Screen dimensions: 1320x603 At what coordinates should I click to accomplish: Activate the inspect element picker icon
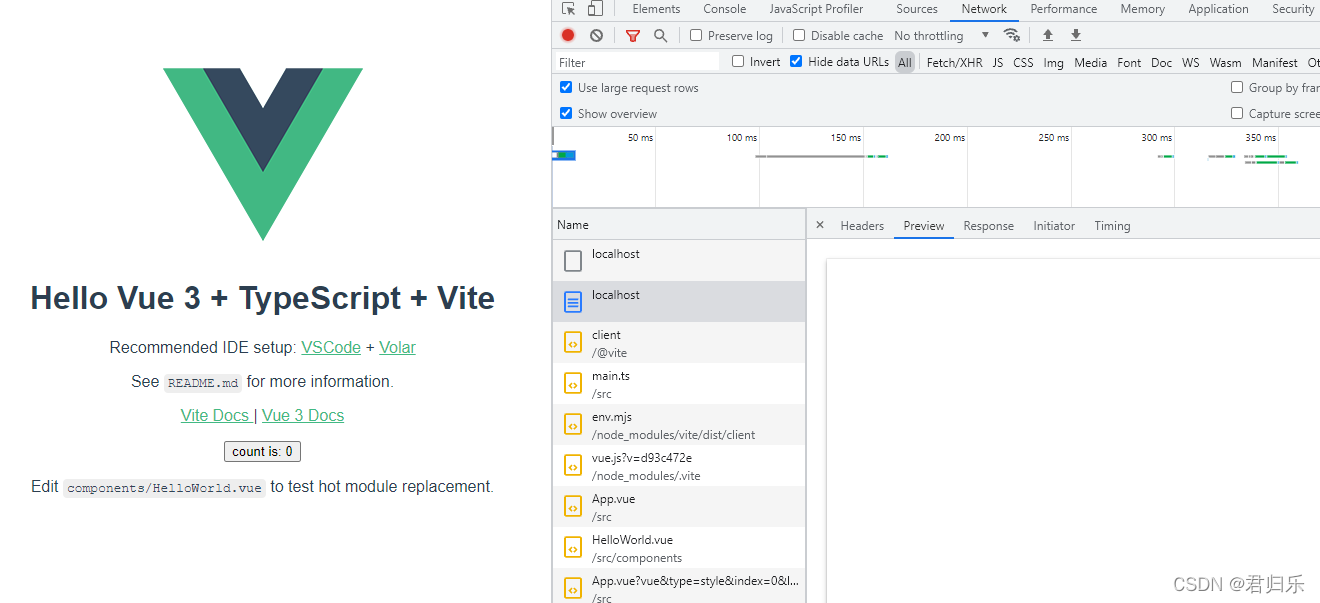(x=569, y=9)
